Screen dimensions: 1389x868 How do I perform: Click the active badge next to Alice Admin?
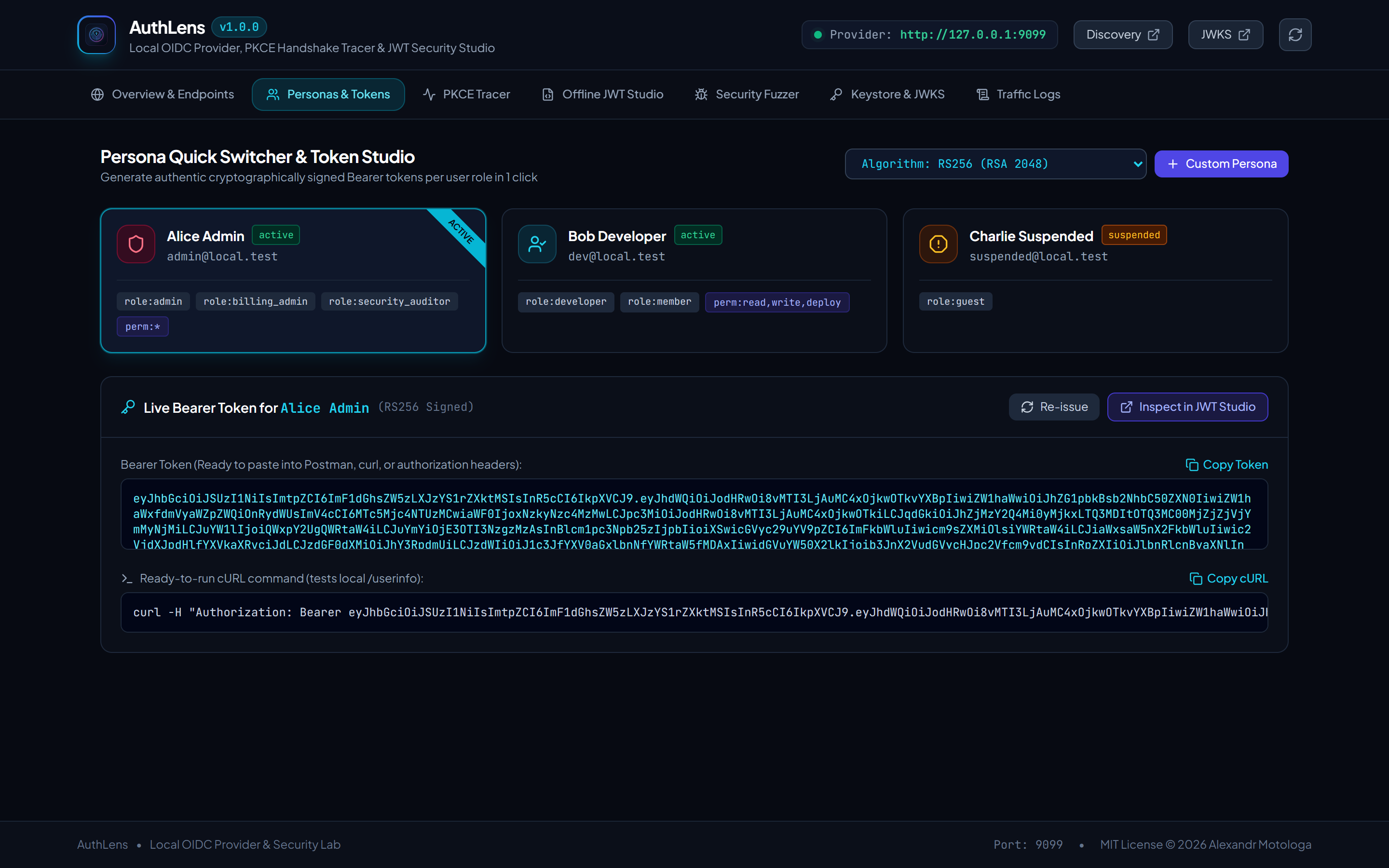click(276, 235)
